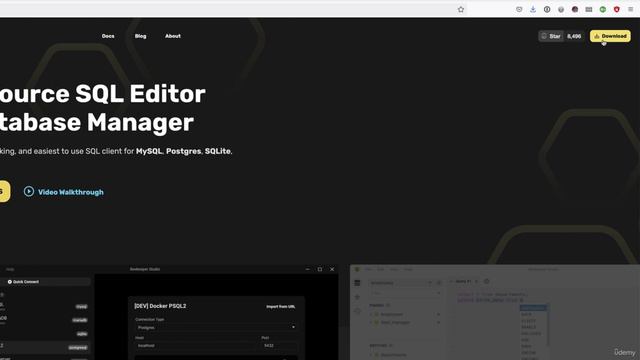Click the gray rectangular extension icon
Screen dimensions: 640x360
point(589,9)
